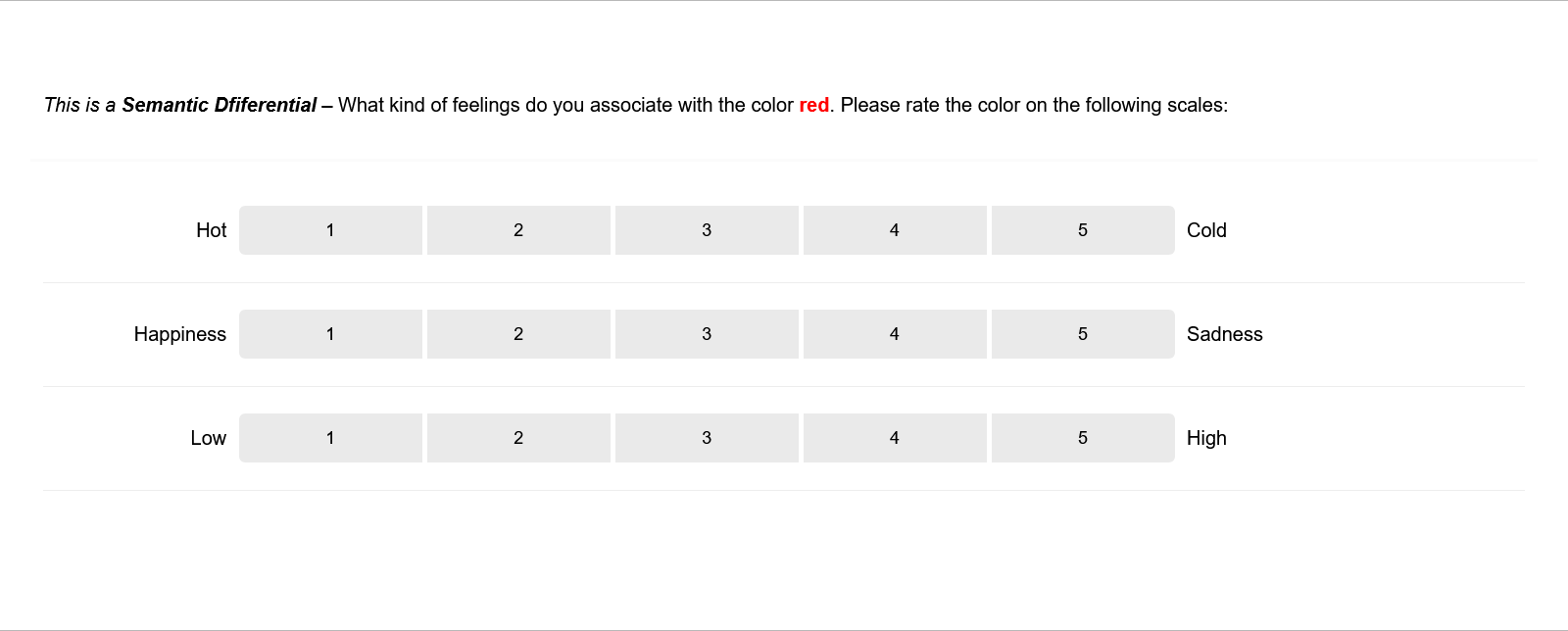Select the neutral 3 for Happiness-Sadness

[707, 334]
